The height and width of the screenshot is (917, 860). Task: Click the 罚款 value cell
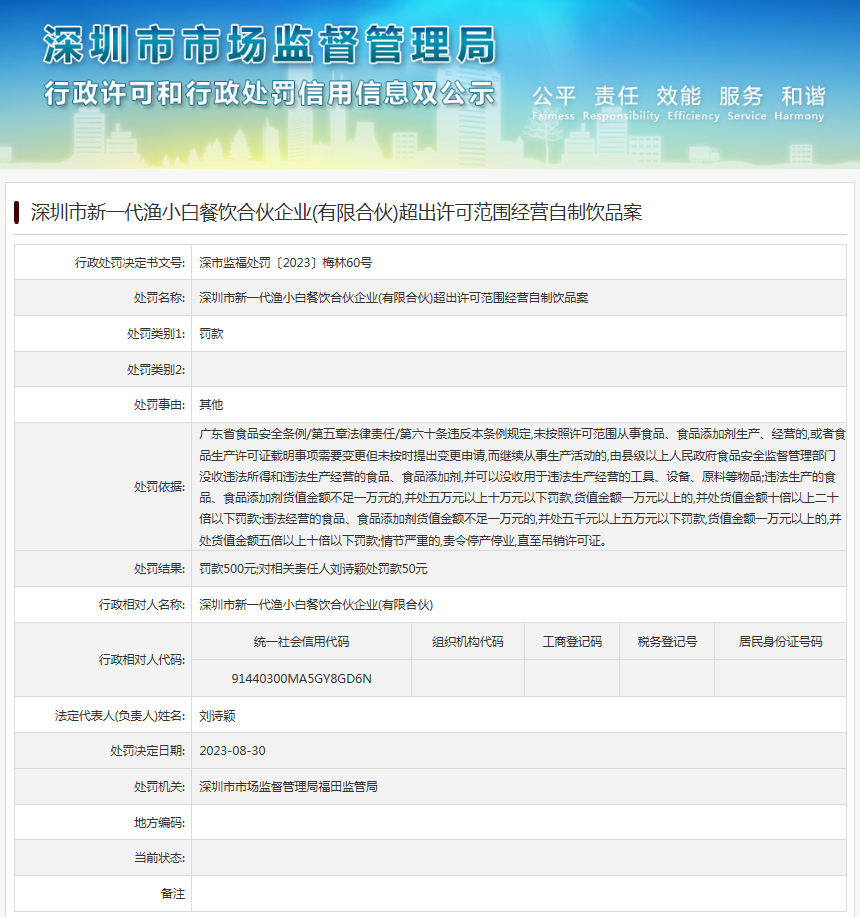point(211,334)
